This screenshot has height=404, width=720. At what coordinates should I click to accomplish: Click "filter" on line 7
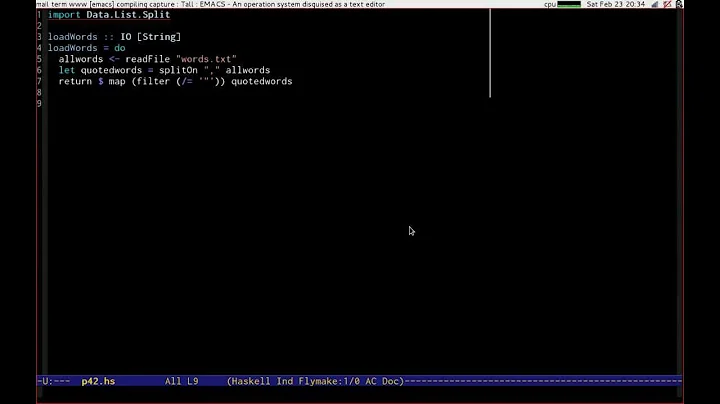pyautogui.click(x=153, y=81)
